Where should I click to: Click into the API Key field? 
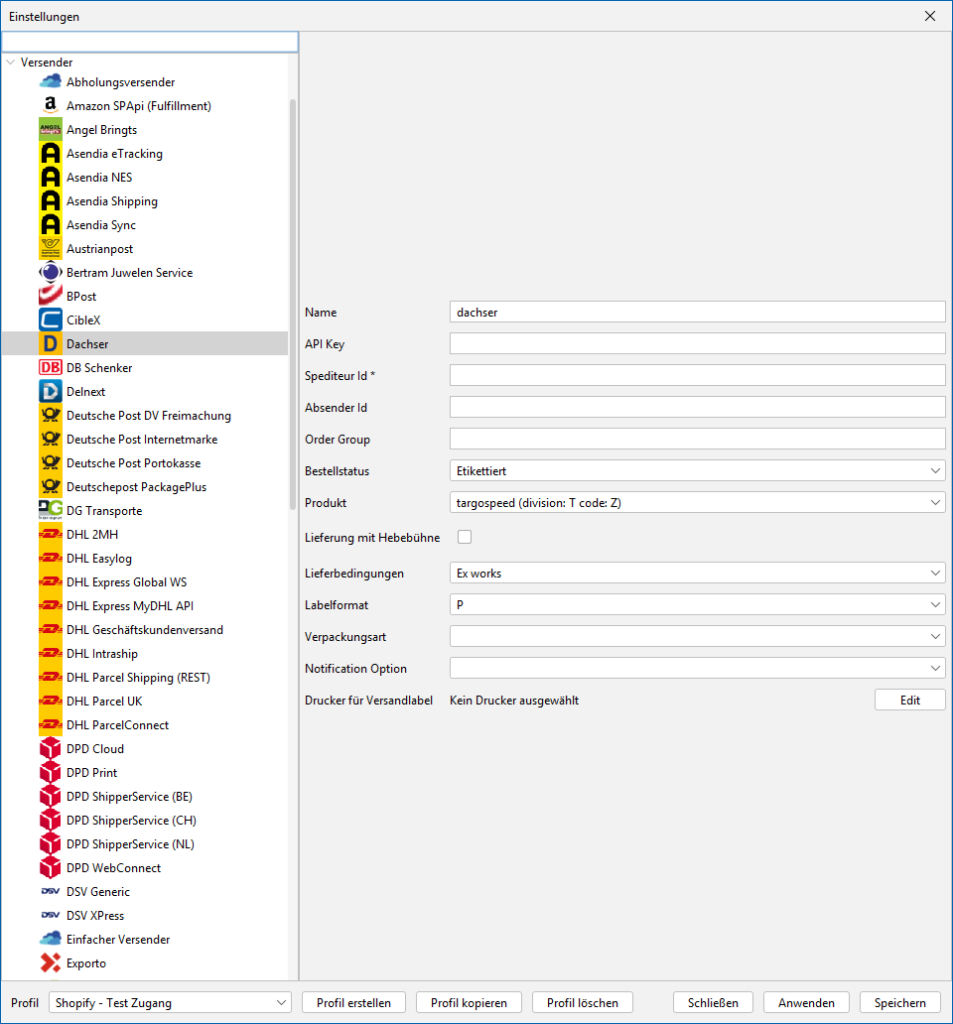pyautogui.click(x=697, y=344)
